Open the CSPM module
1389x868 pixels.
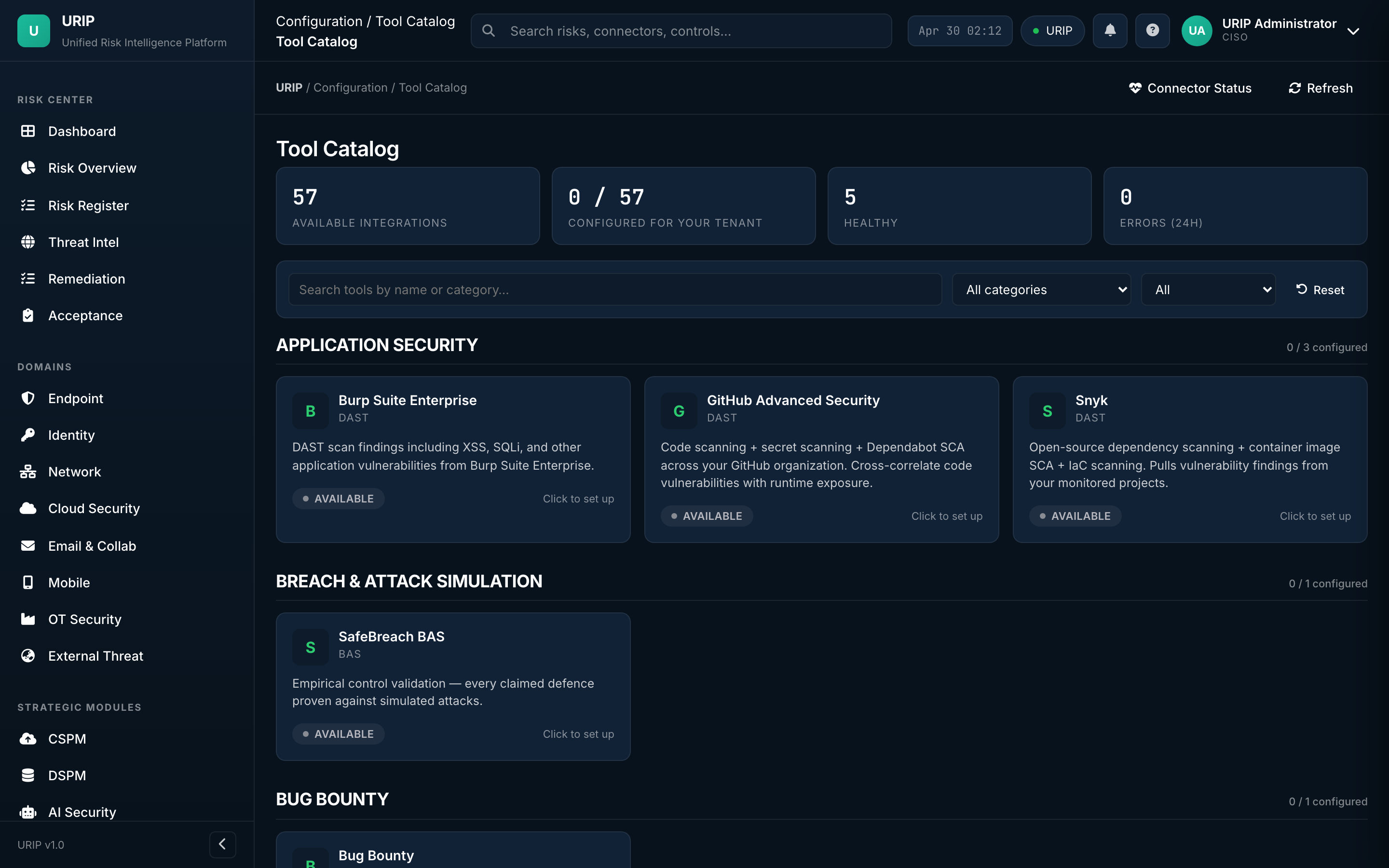click(x=127, y=738)
